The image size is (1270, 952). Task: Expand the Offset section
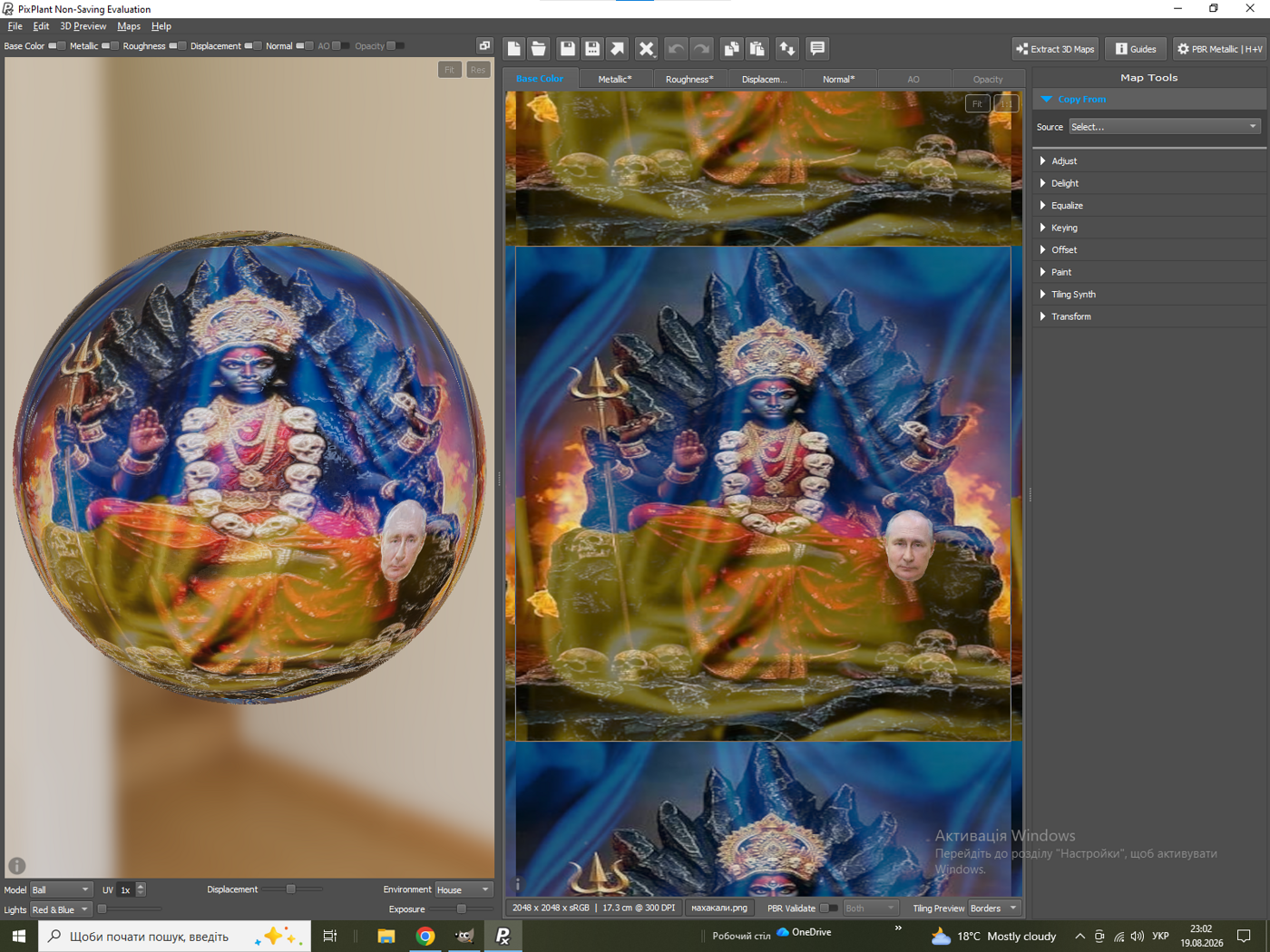pyautogui.click(x=1149, y=250)
